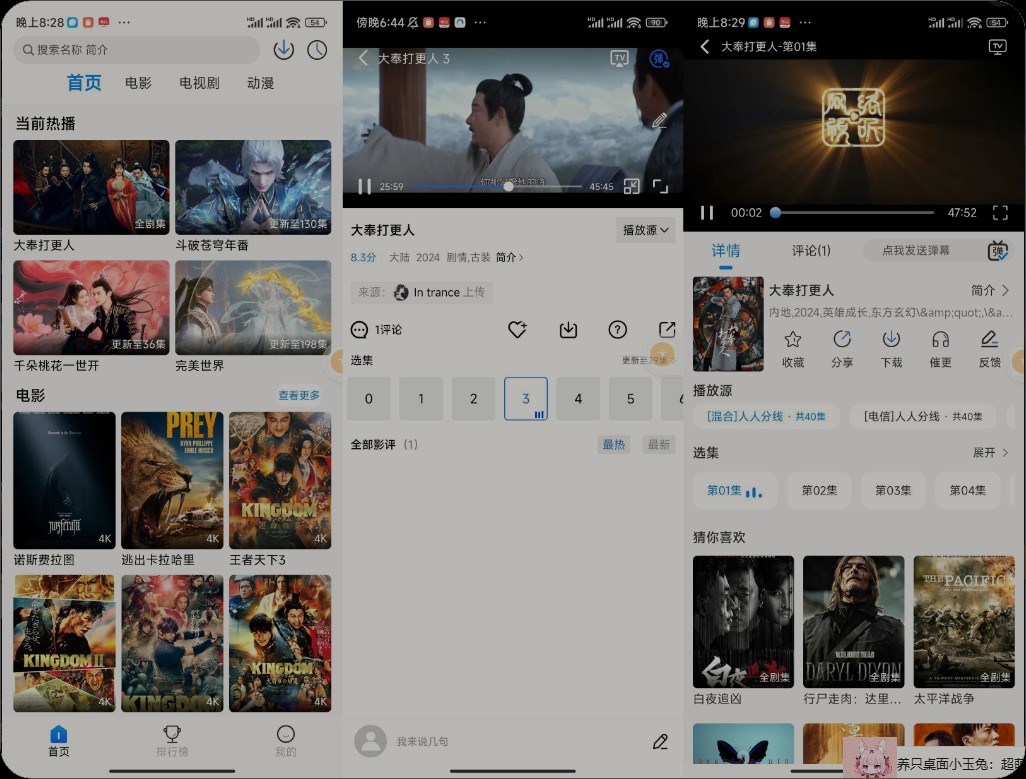Expand episode list via 更新至29集
The image size is (1026, 779).
coord(648,360)
